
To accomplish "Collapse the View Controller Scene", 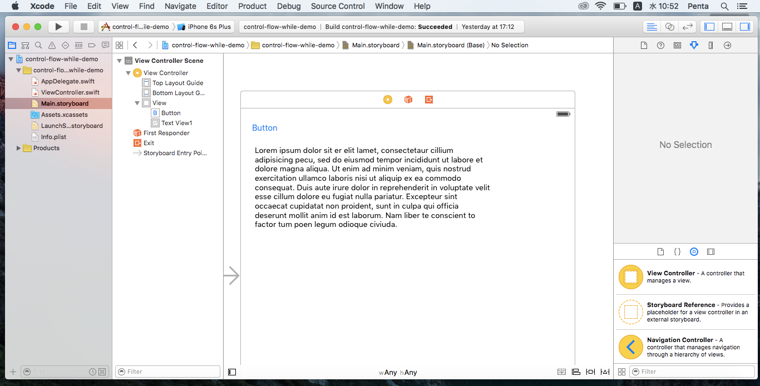I will coord(119,61).
